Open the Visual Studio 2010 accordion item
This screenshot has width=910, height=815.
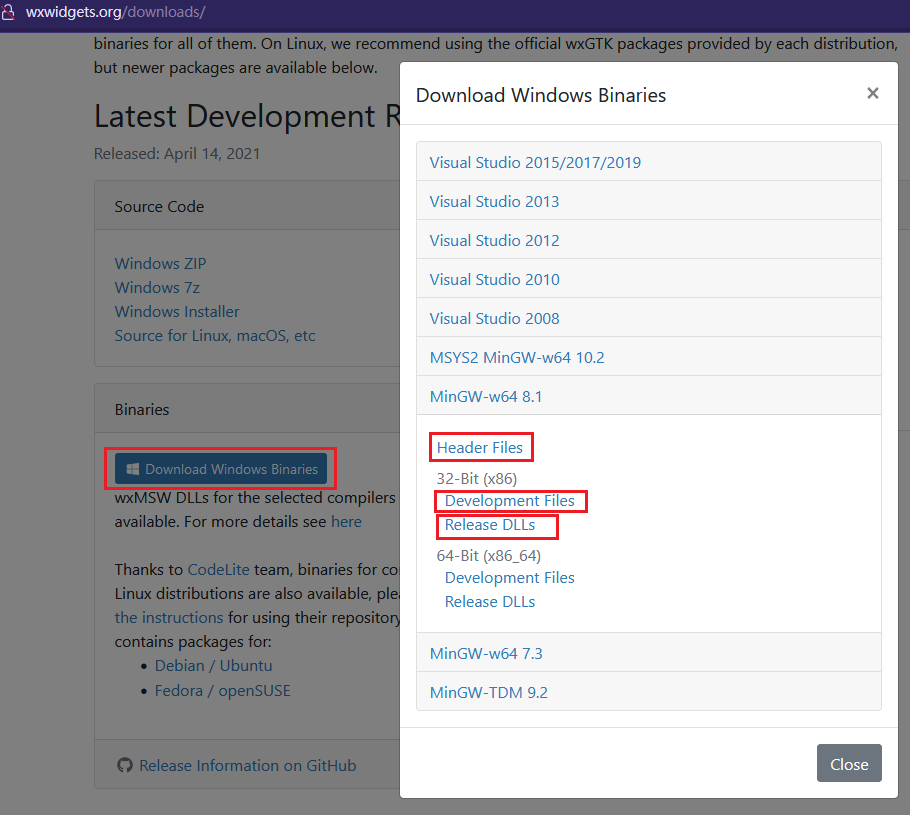click(x=494, y=279)
